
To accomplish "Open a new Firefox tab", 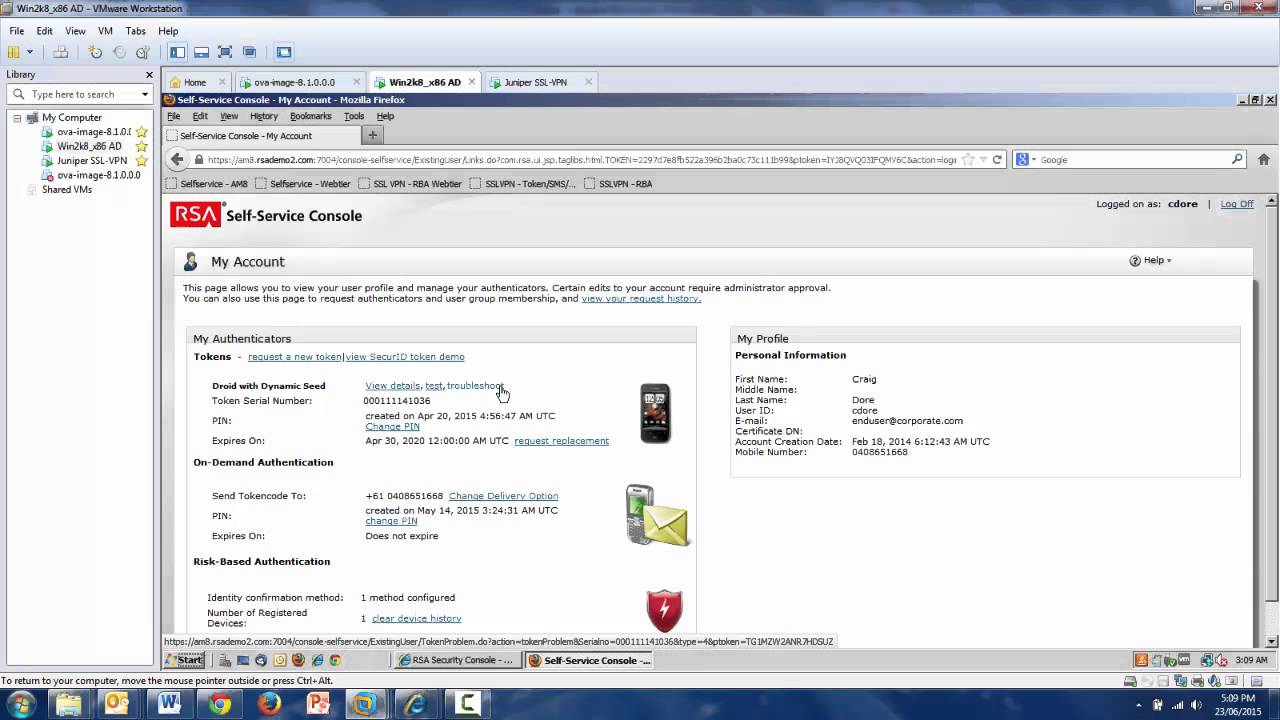I will coord(372,135).
